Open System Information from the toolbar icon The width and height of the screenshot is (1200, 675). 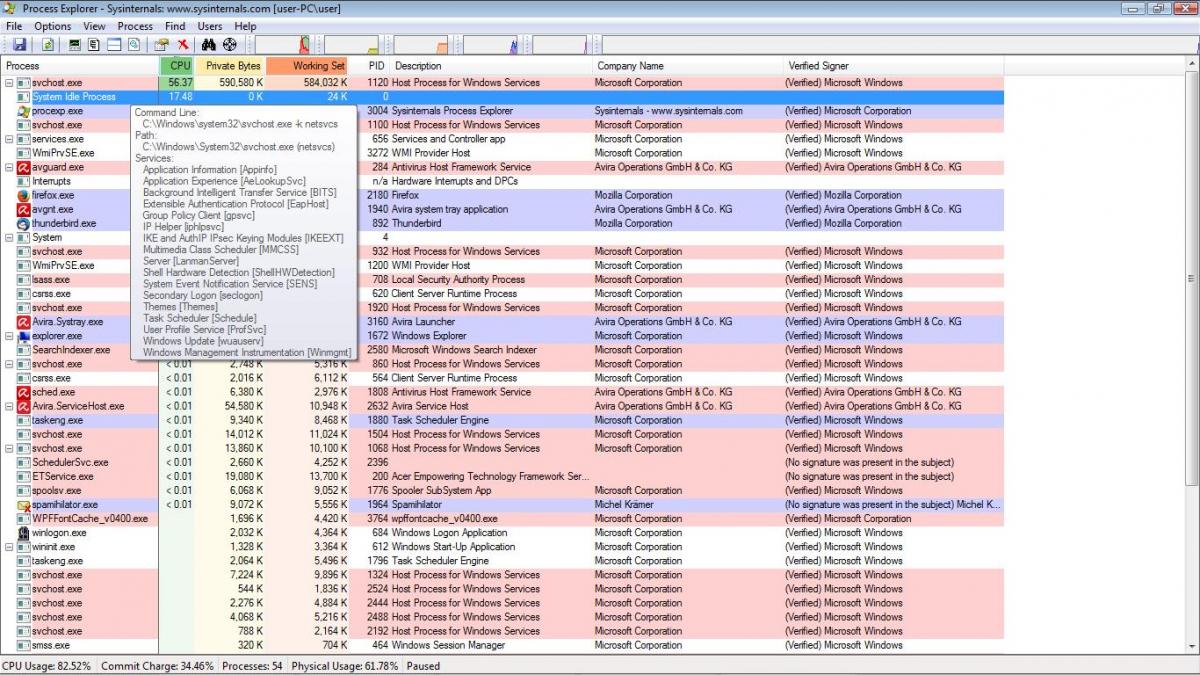click(75, 45)
